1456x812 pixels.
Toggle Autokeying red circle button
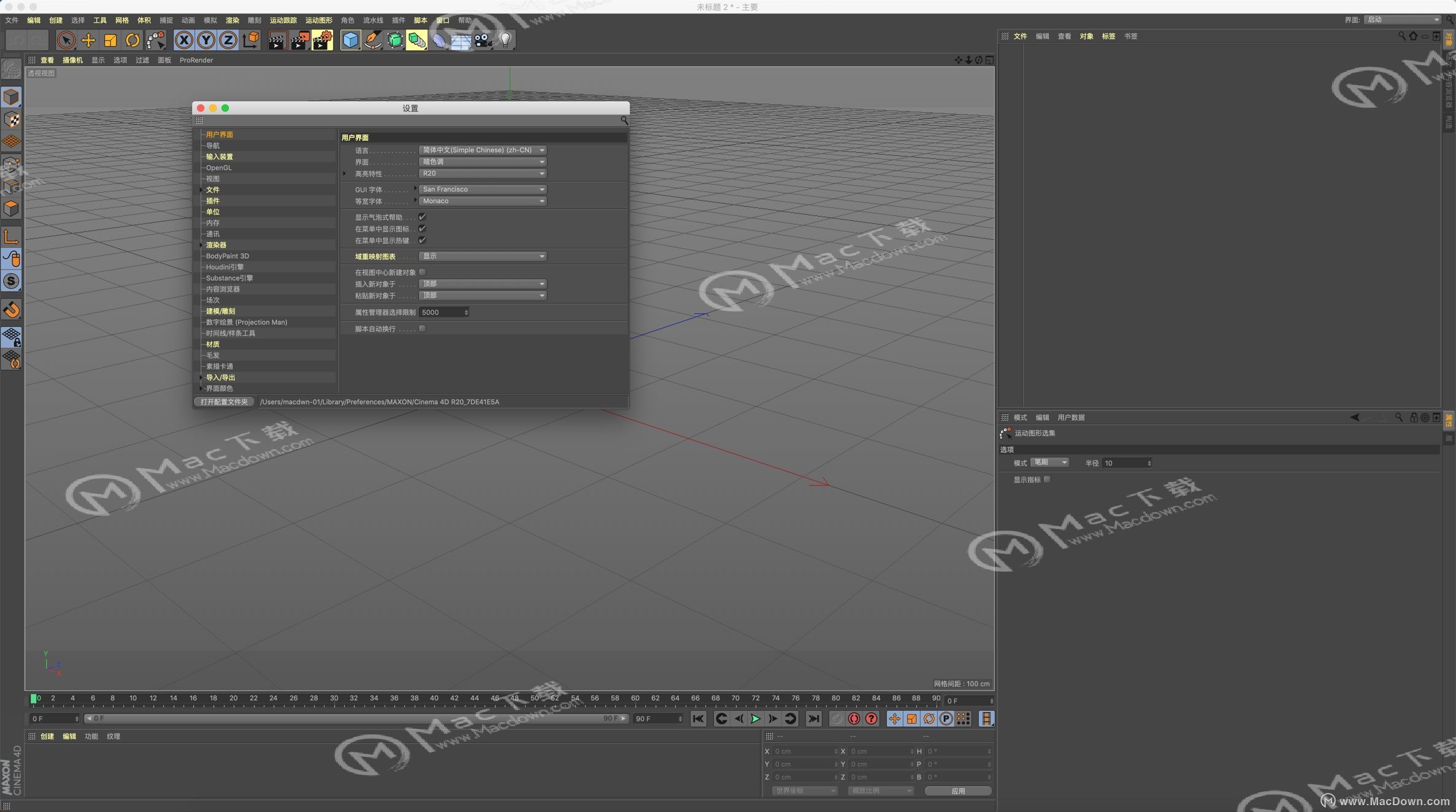click(854, 719)
